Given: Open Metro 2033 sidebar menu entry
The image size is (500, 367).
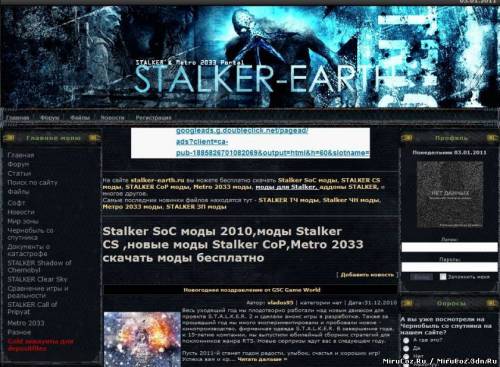Looking at the screenshot, I should (x=26, y=323).
